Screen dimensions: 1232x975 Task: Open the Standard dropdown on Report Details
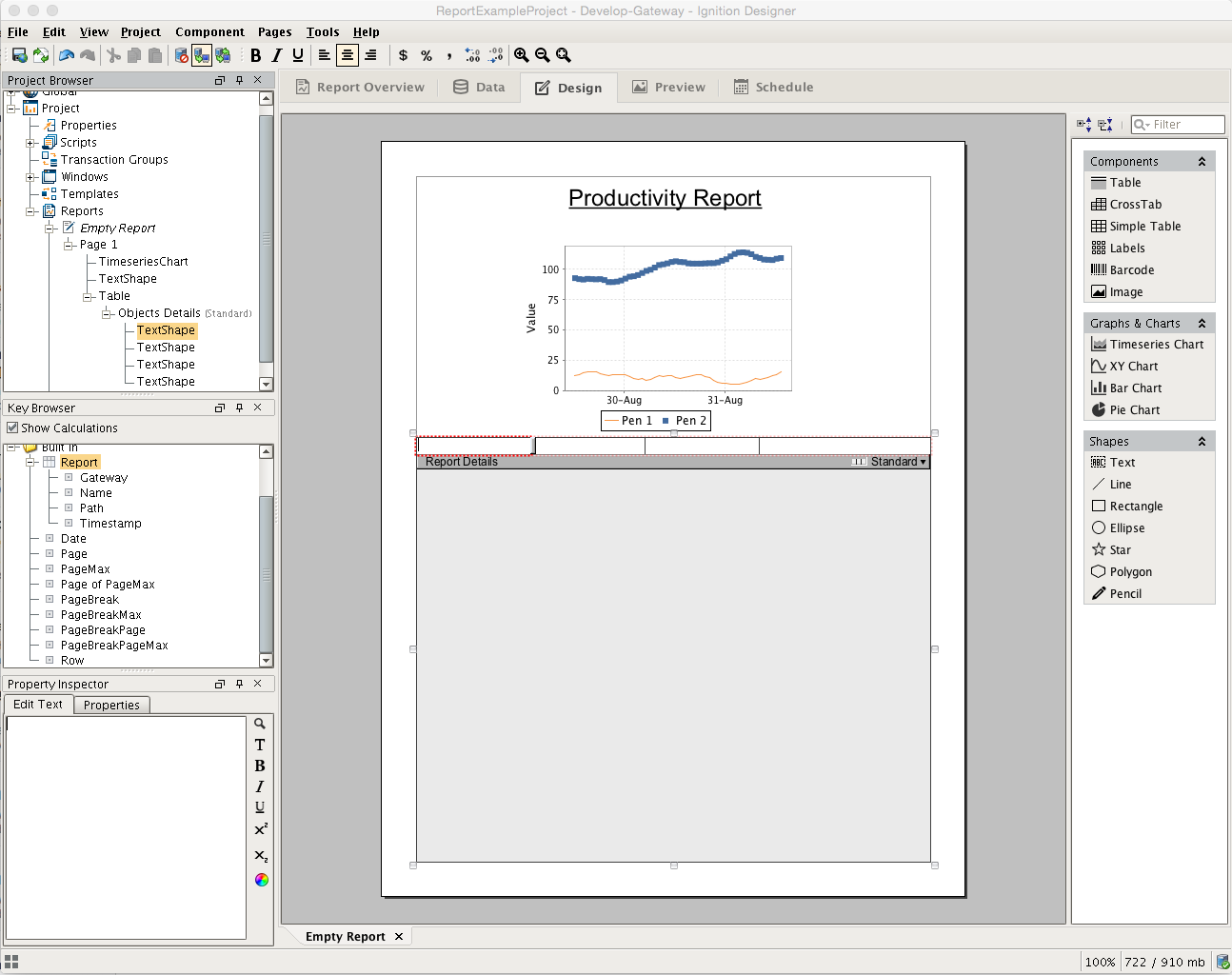[898, 462]
